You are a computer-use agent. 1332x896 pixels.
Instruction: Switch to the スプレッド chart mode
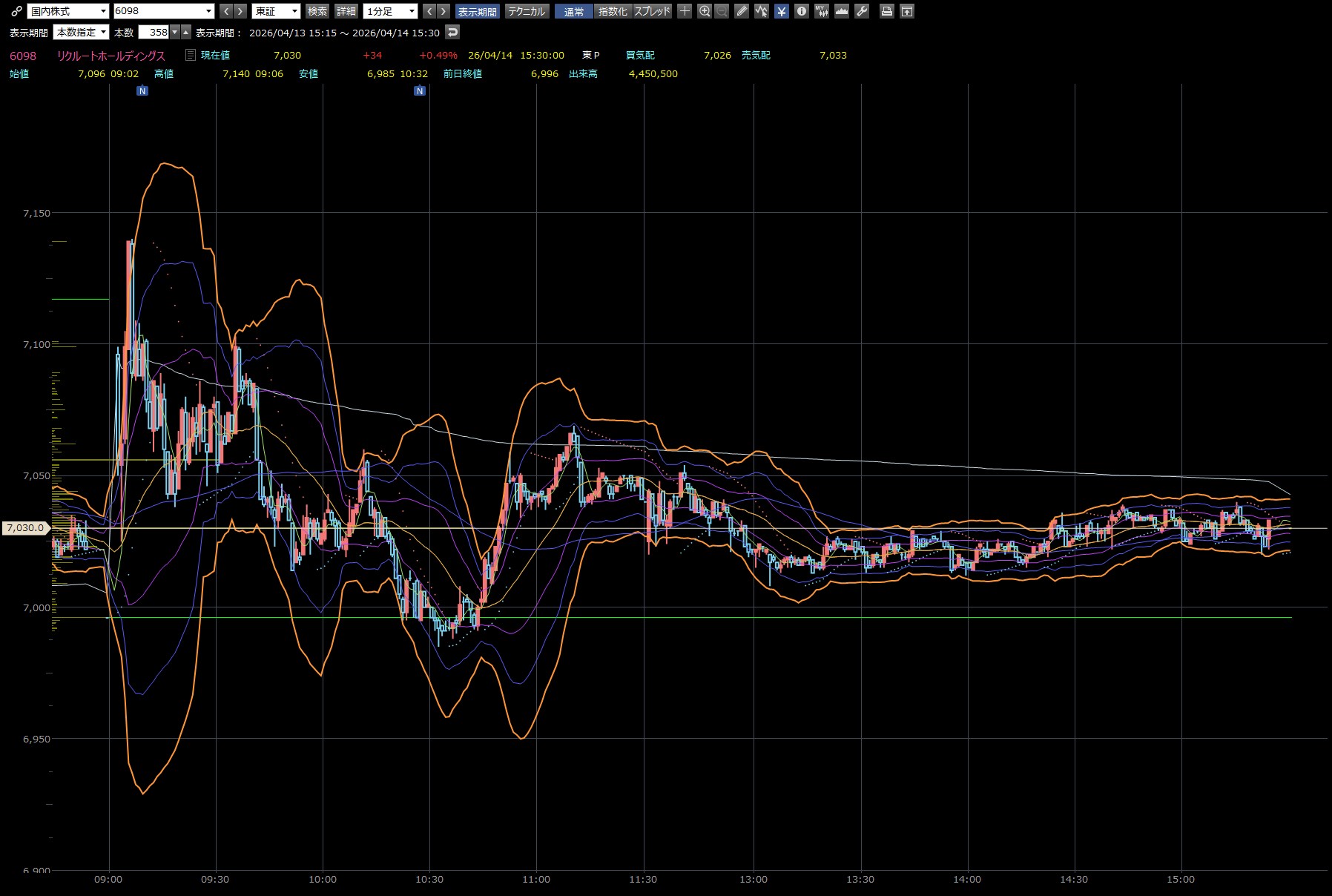[653, 11]
